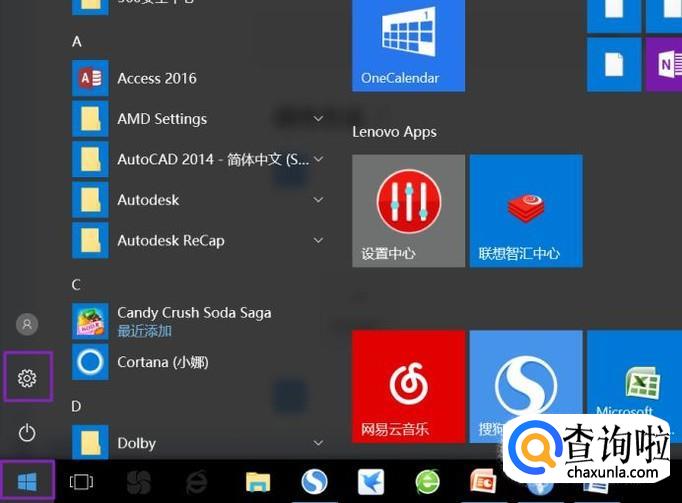
Task: Jump to letter D section header
Action: click(76, 406)
